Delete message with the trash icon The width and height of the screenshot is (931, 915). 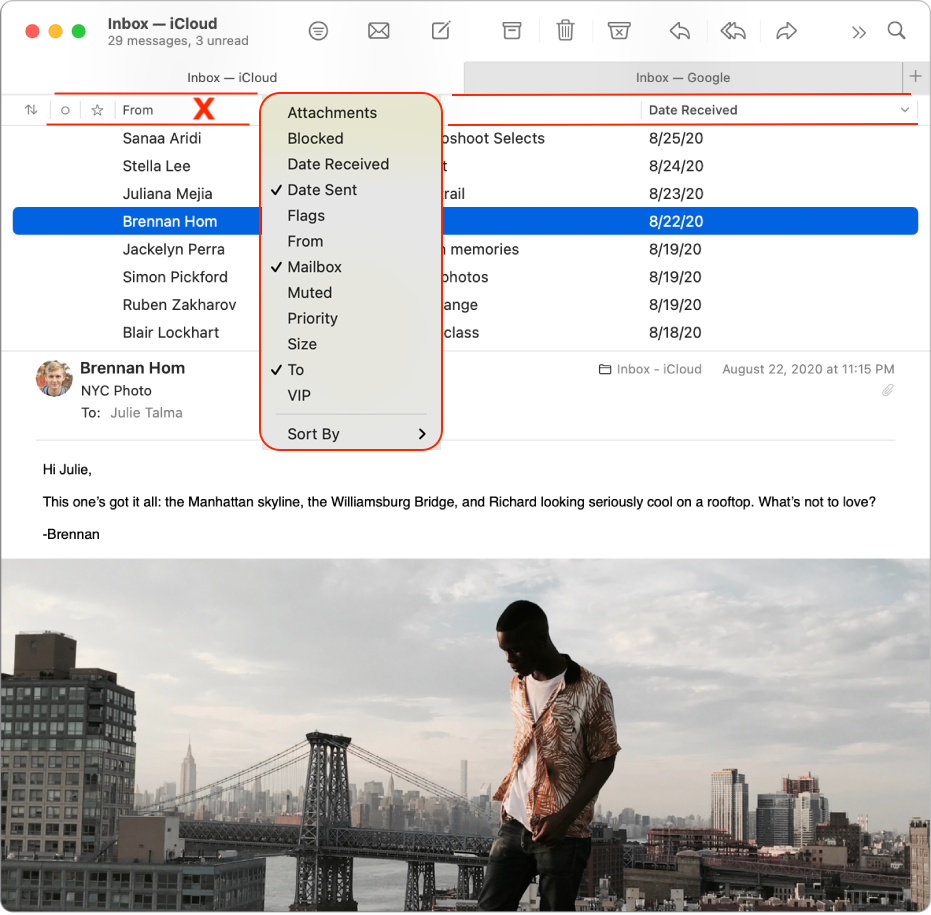click(x=565, y=30)
